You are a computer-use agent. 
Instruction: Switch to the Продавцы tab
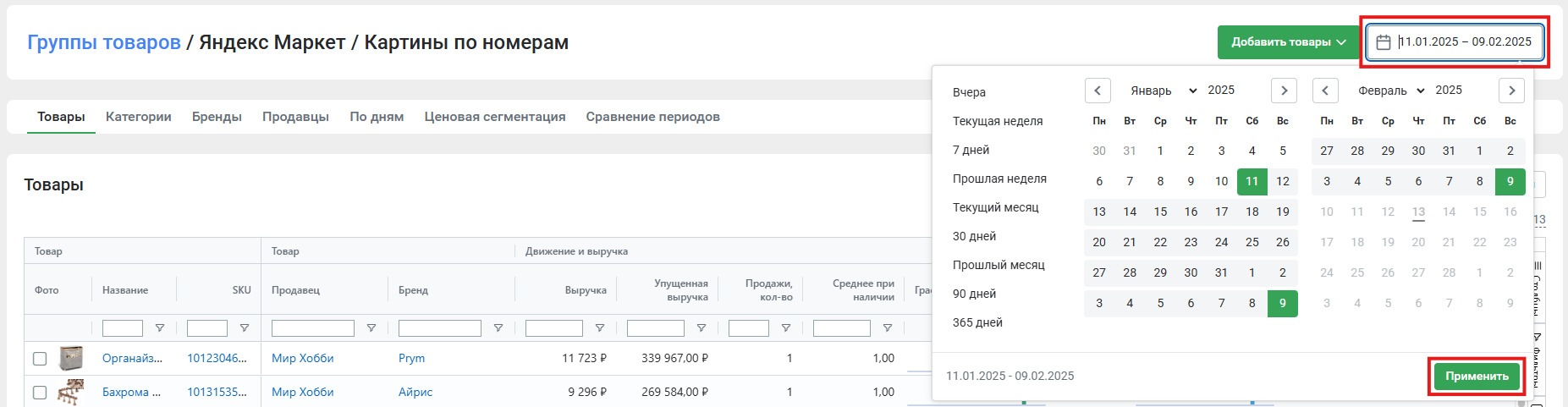(295, 117)
